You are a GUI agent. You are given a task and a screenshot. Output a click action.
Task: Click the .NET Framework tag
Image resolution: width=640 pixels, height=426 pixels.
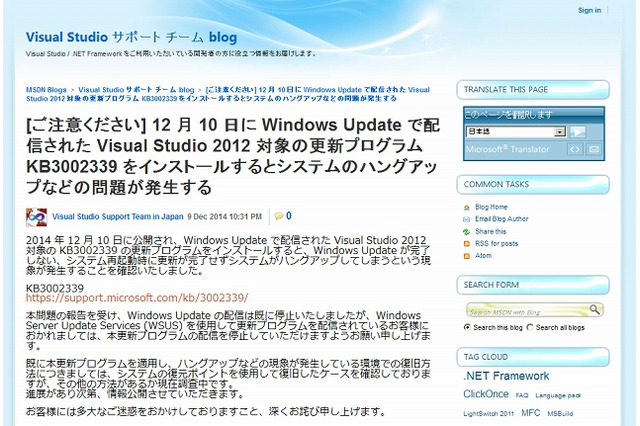point(506,376)
